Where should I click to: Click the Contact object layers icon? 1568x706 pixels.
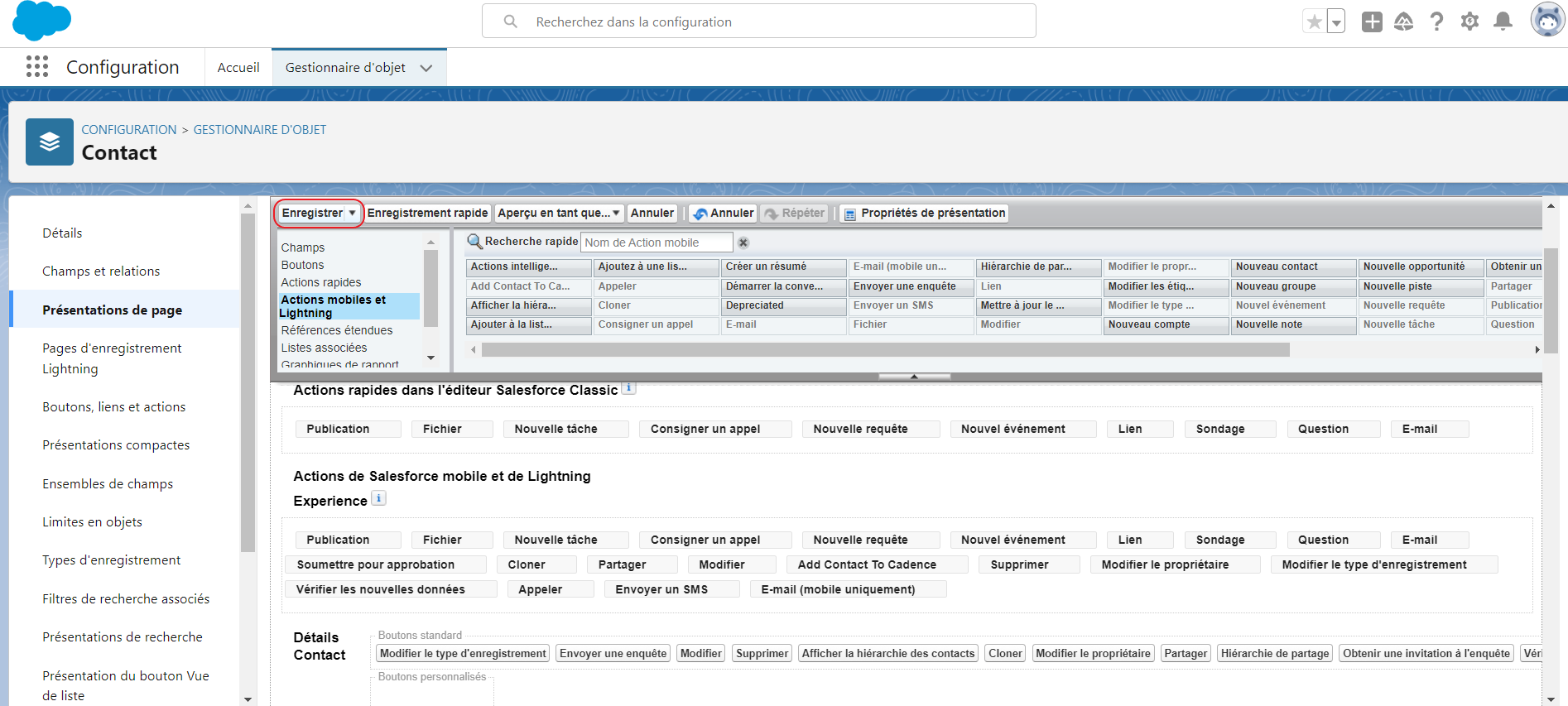click(50, 142)
